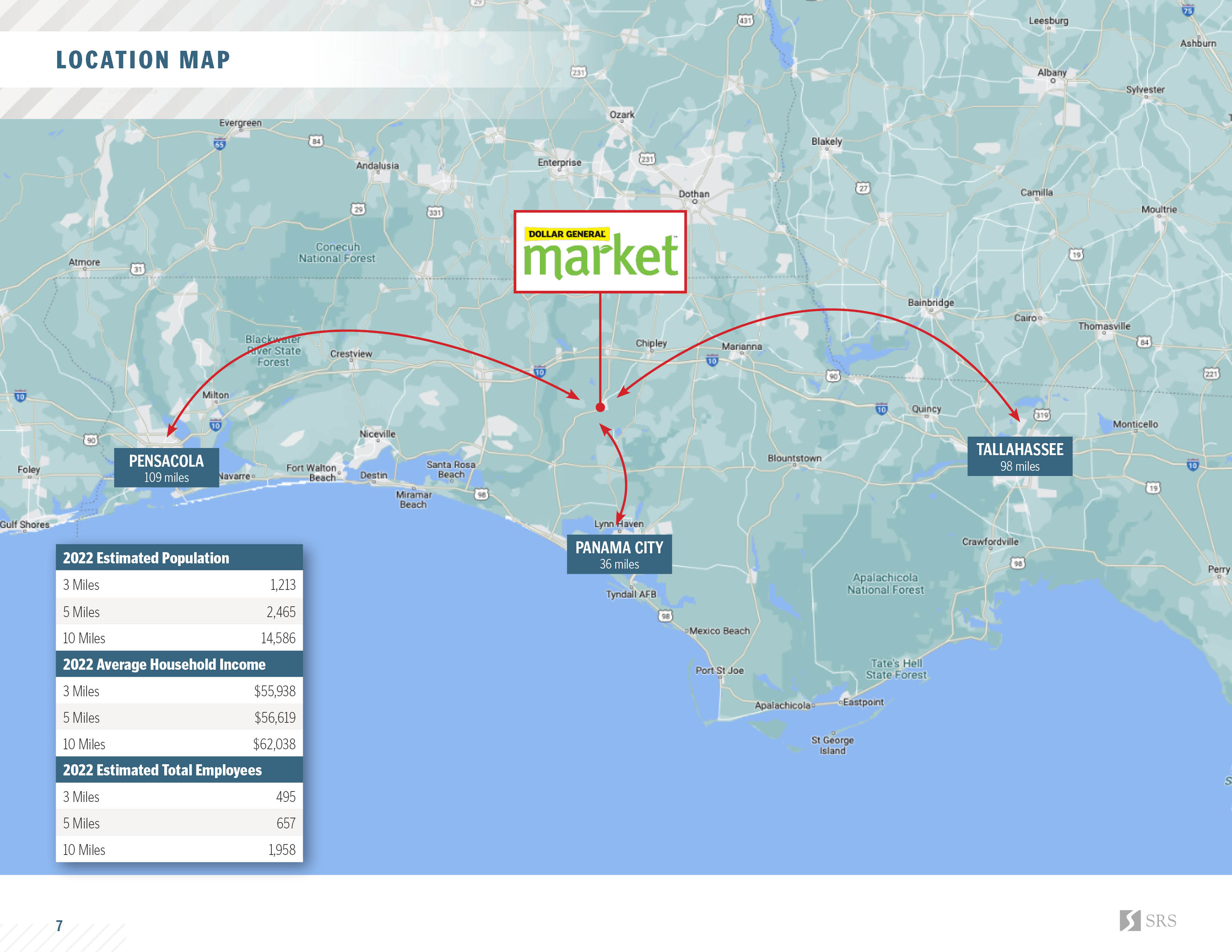The width and height of the screenshot is (1232, 952).
Task: Click the Miramar Beach label
Action: coord(414,500)
